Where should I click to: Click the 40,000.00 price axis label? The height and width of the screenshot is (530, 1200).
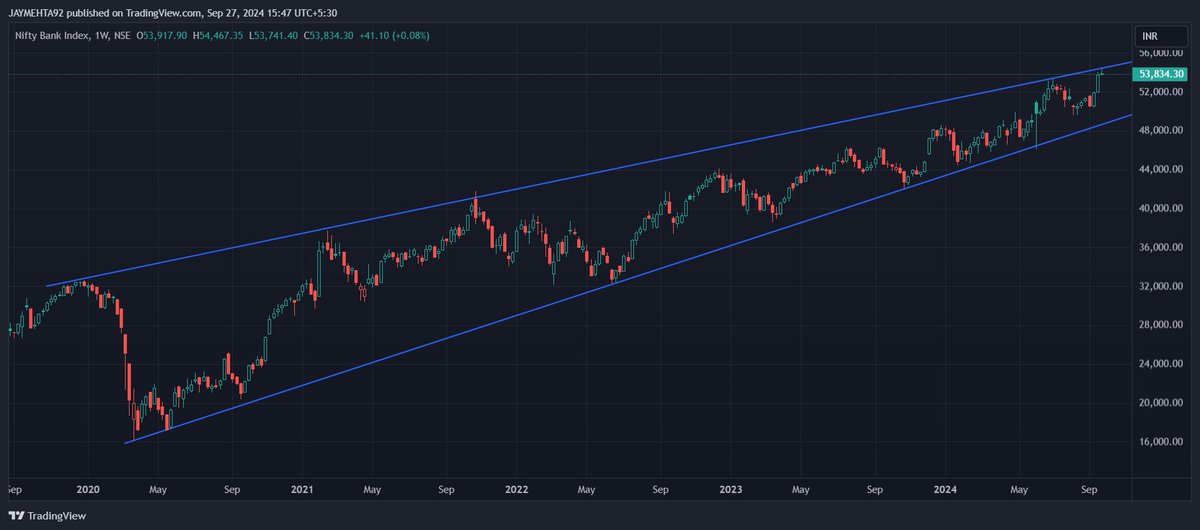(x=1162, y=208)
